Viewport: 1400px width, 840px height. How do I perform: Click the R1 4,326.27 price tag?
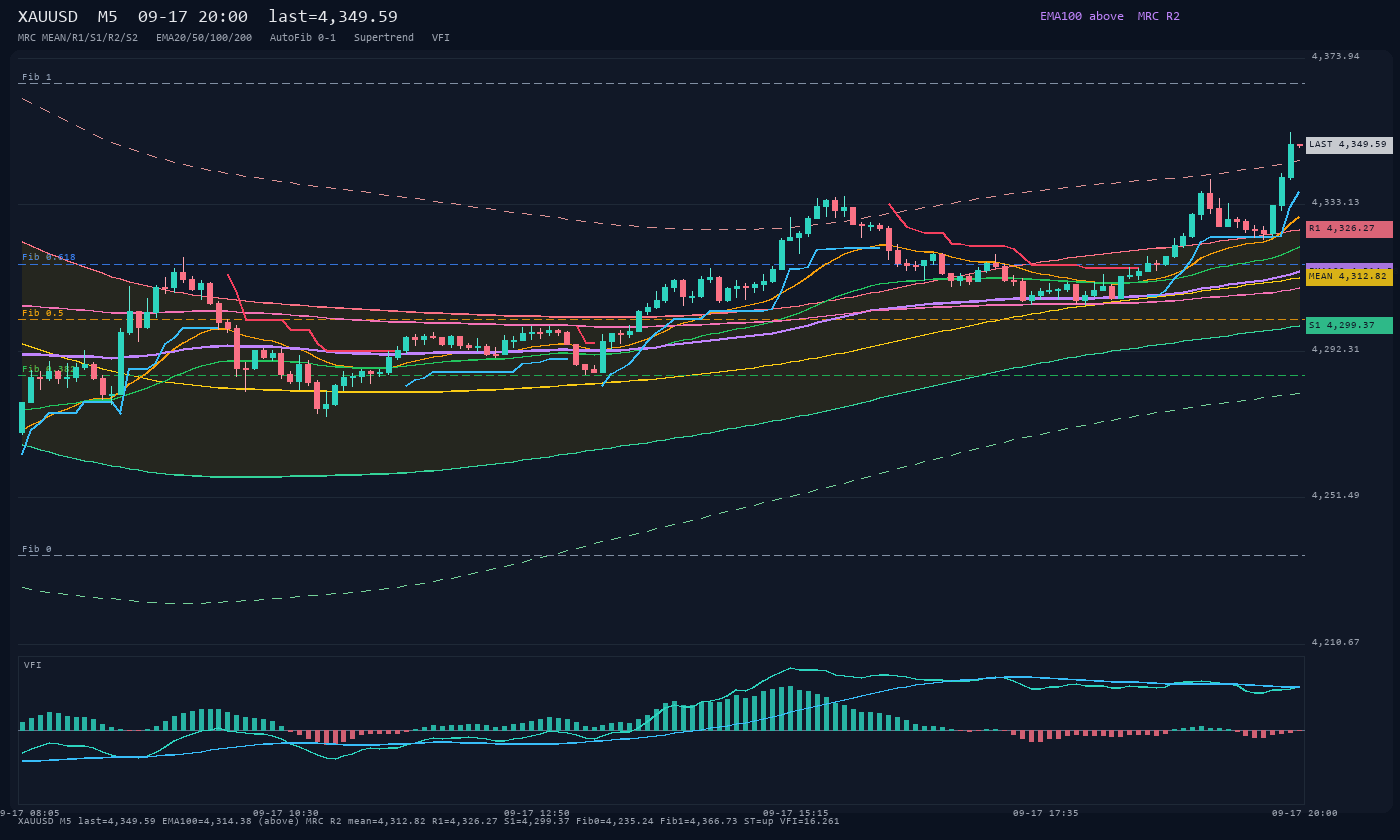coord(1349,229)
